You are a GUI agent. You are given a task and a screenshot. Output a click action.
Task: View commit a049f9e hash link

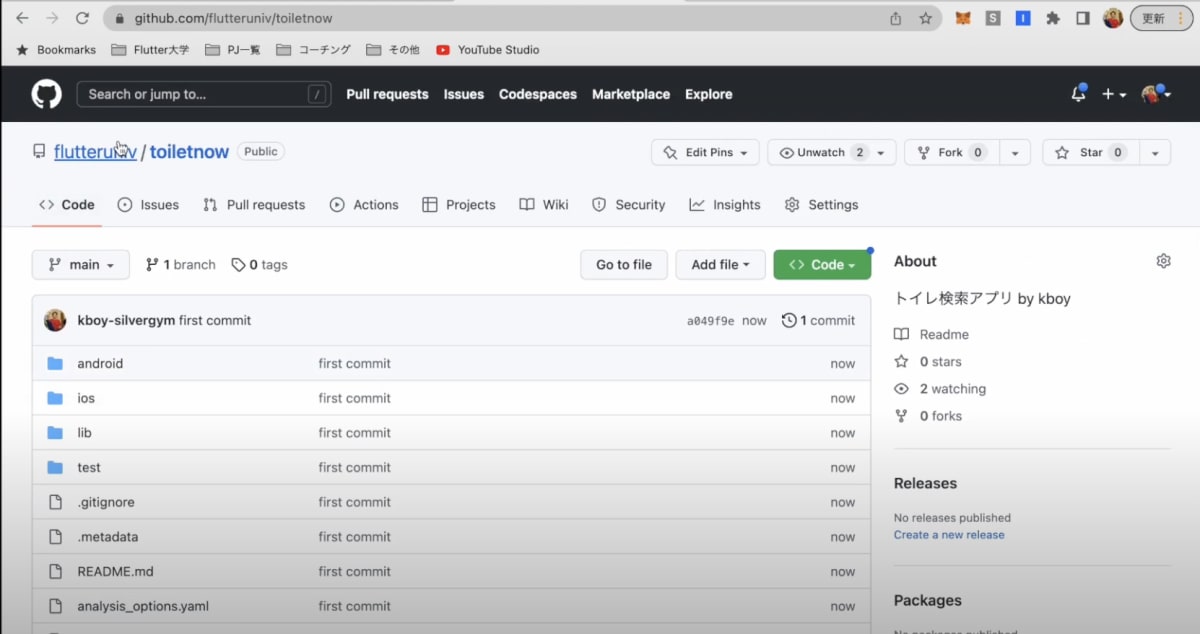710,321
